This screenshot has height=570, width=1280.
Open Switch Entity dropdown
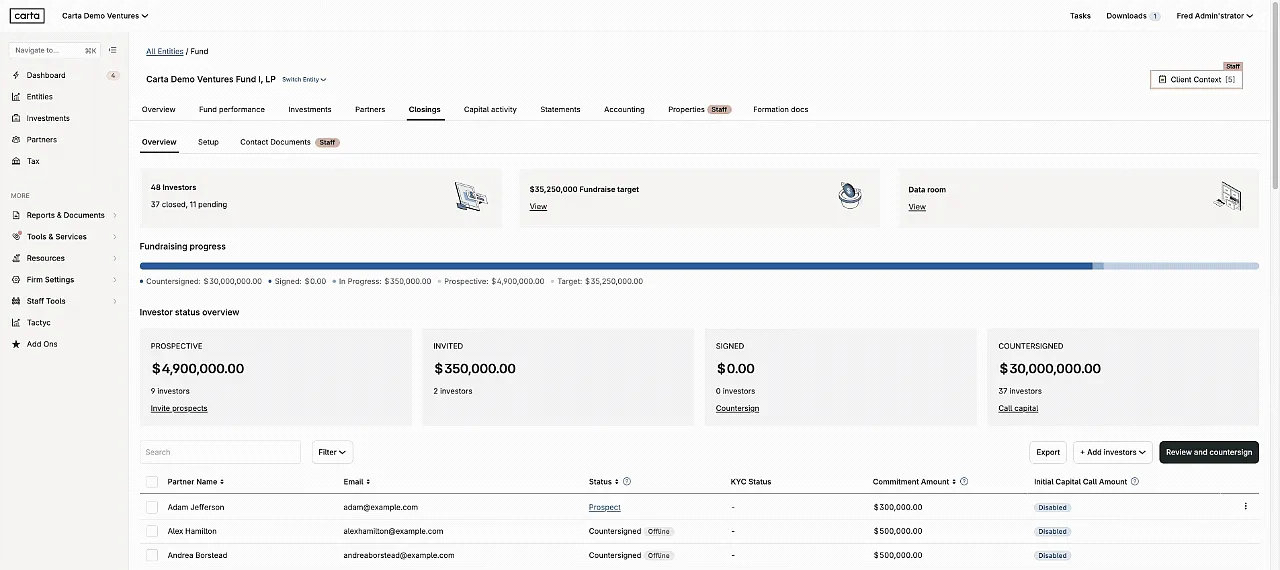click(x=304, y=80)
